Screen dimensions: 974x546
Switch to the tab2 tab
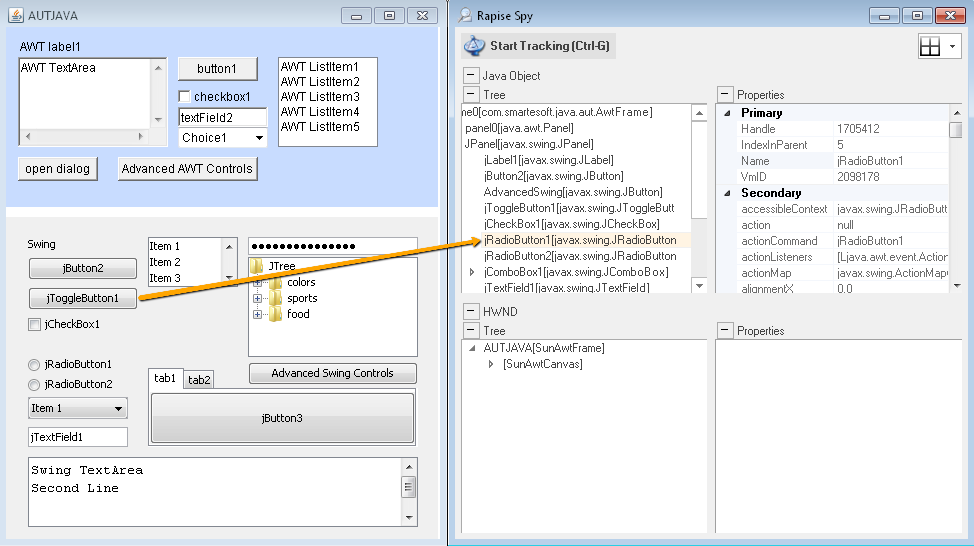coord(199,380)
